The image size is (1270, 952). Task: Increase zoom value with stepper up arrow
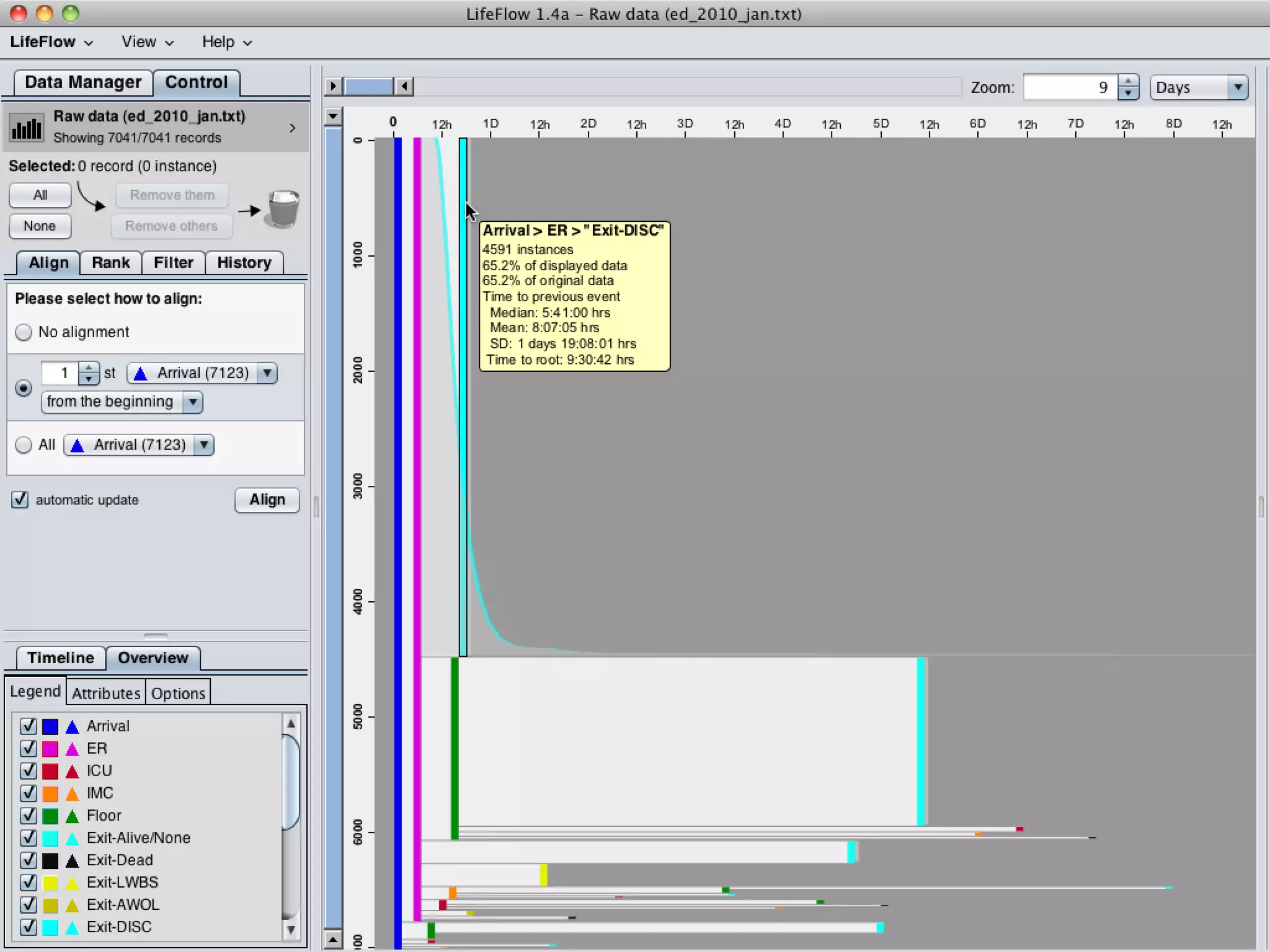click(x=1128, y=81)
